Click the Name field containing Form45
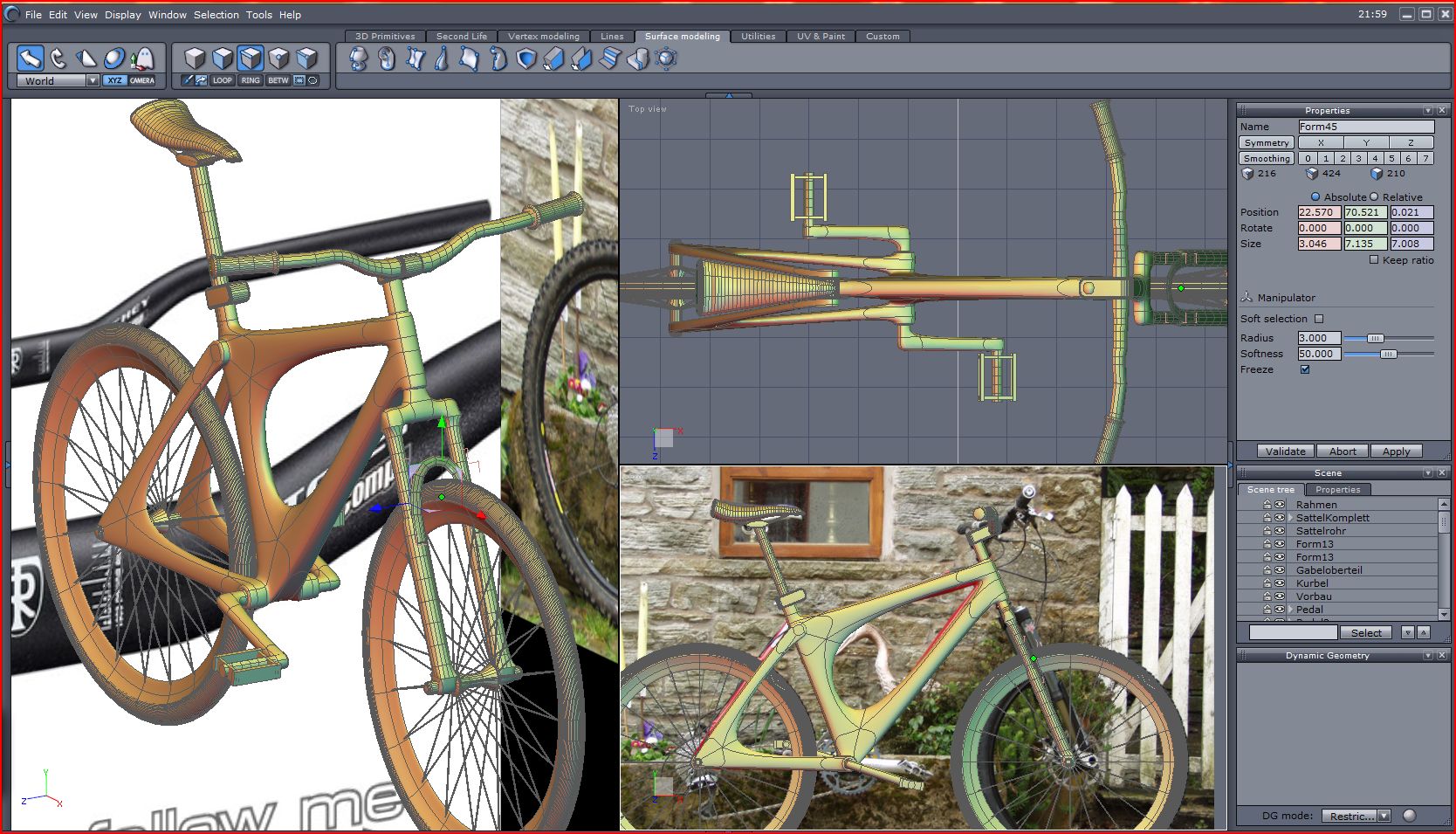1456x834 pixels. click(x=1366, y=127)
